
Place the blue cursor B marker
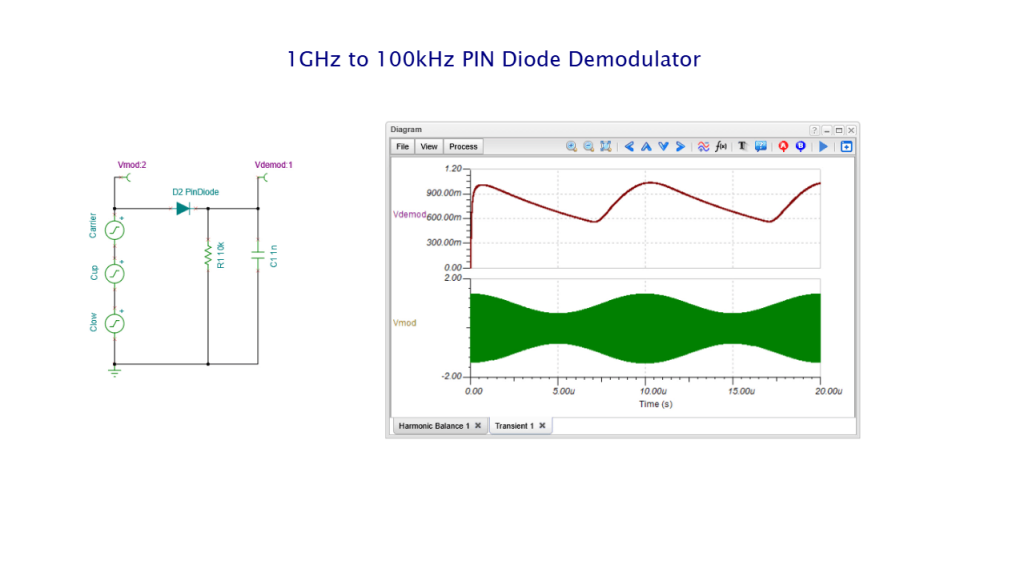pos(801,146)
